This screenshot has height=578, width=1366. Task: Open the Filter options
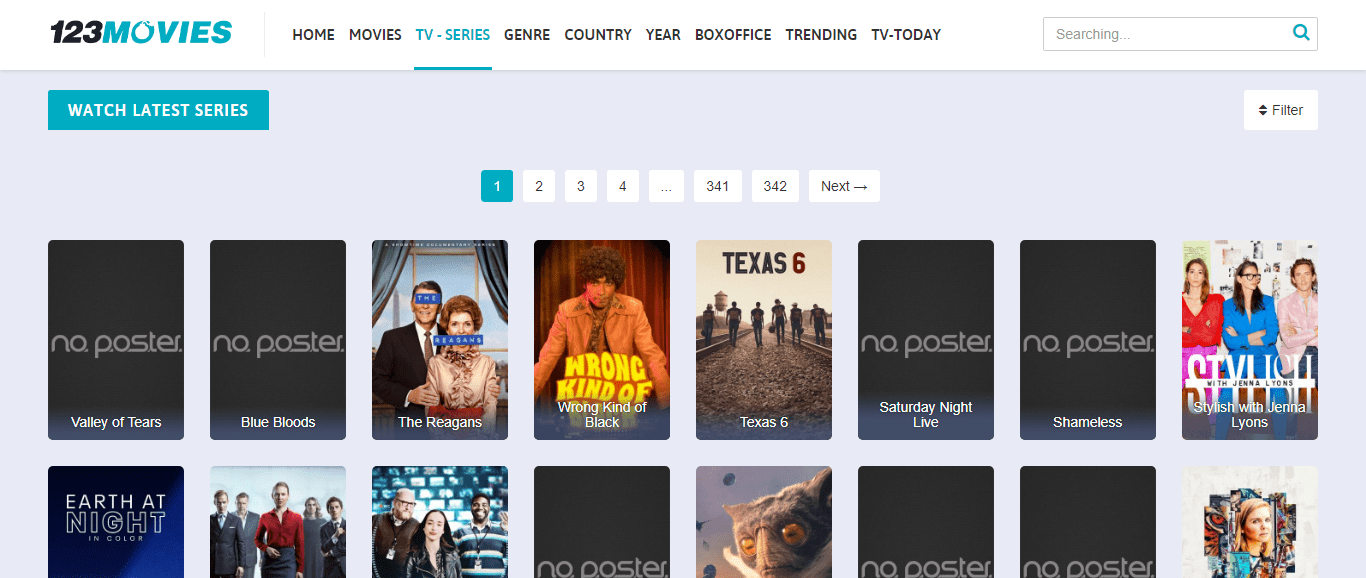click(x=1281, y=110)
